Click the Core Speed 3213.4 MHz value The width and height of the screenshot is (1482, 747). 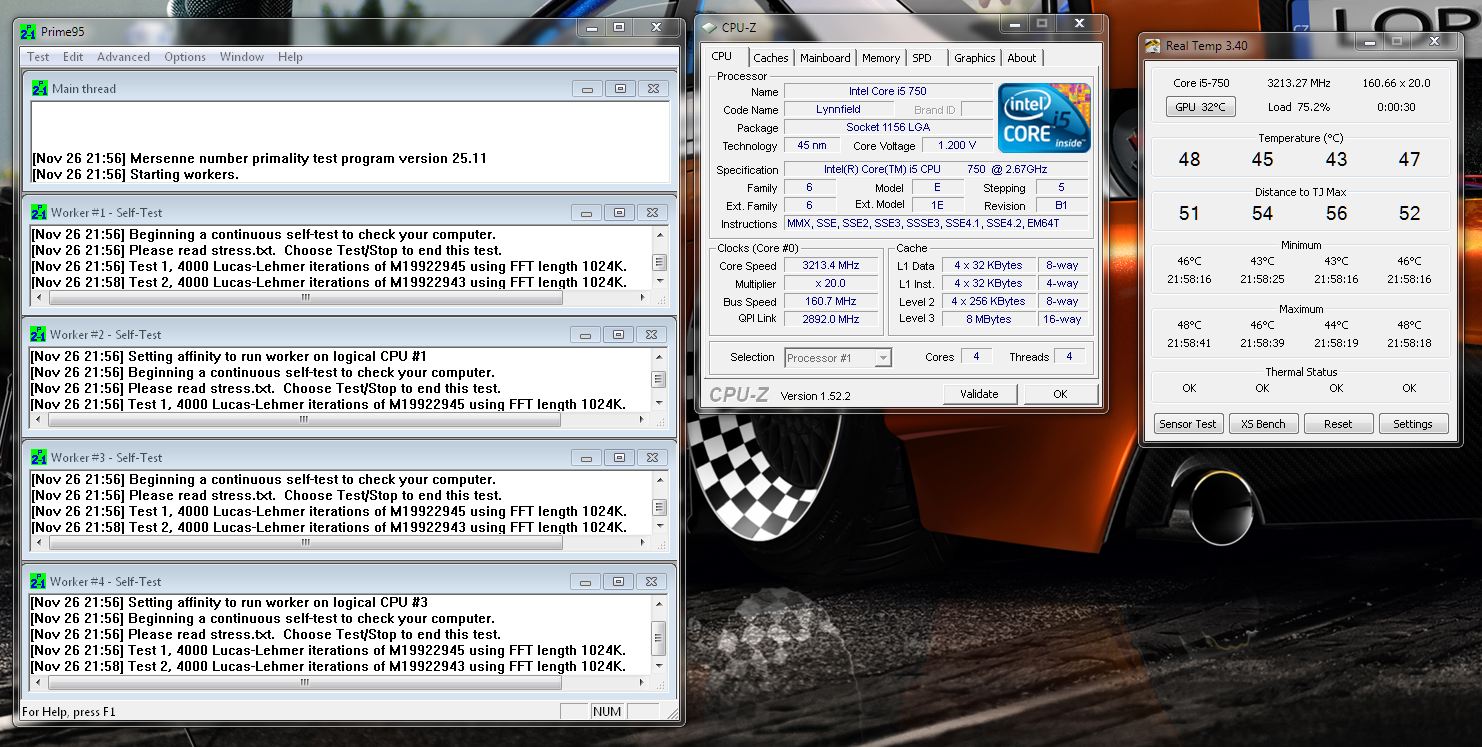(830, 265)
